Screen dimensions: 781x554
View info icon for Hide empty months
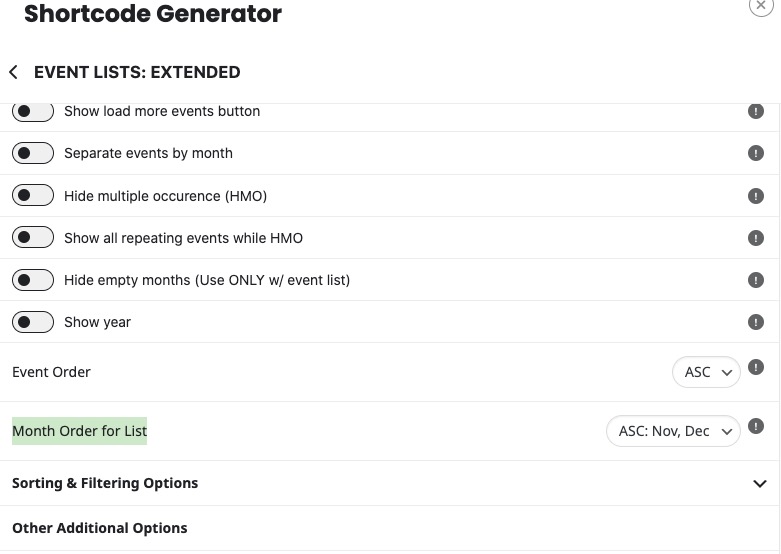click(x=756, y=280)
